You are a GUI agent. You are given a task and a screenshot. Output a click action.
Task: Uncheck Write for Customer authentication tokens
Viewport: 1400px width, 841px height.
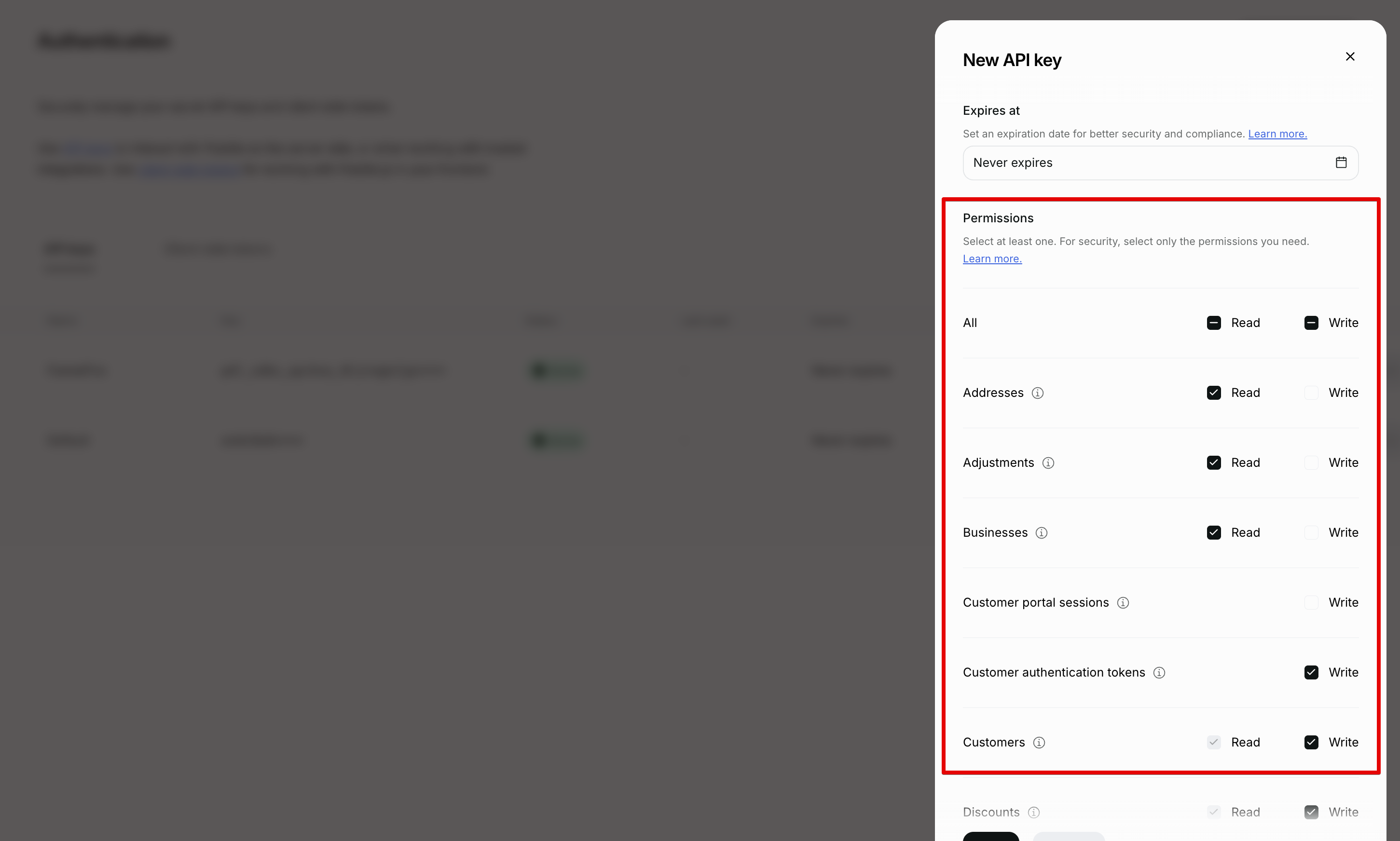pos(1311,673)
